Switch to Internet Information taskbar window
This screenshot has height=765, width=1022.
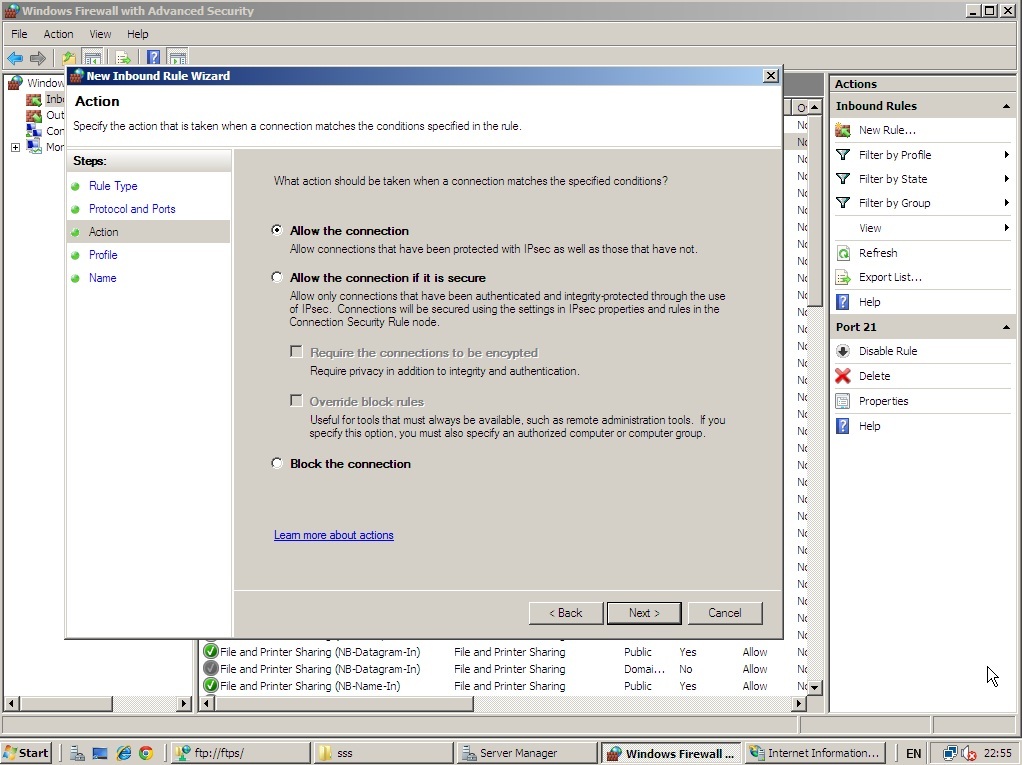pyautogui.click(x=815, y=753)
